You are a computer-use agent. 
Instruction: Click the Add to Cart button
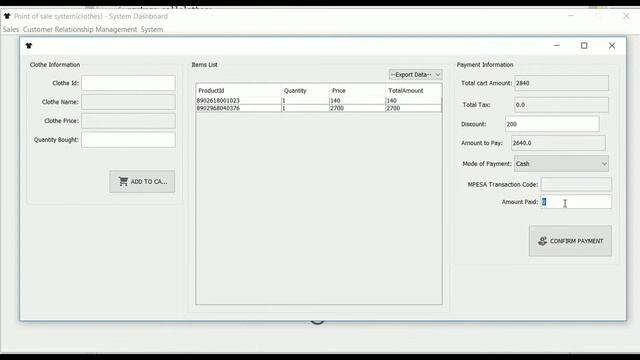pos(142,182)
